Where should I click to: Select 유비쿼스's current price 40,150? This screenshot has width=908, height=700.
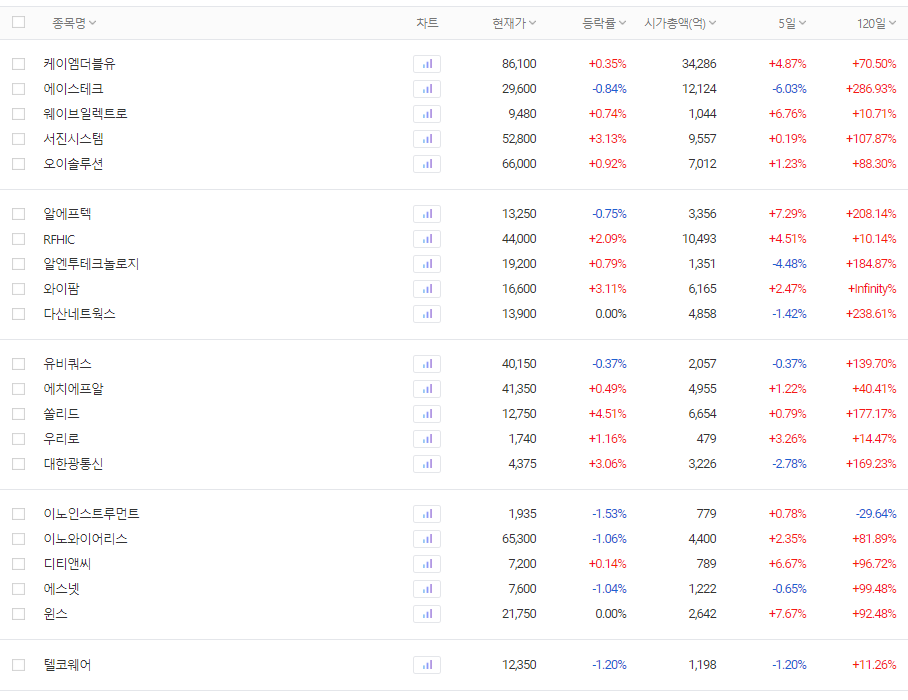[x=519, y=364]
